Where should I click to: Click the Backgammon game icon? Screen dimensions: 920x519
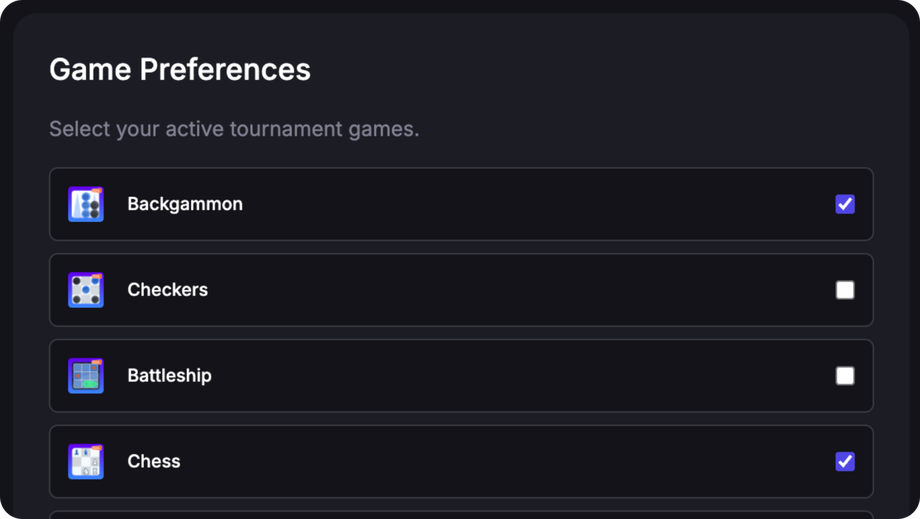86,204
